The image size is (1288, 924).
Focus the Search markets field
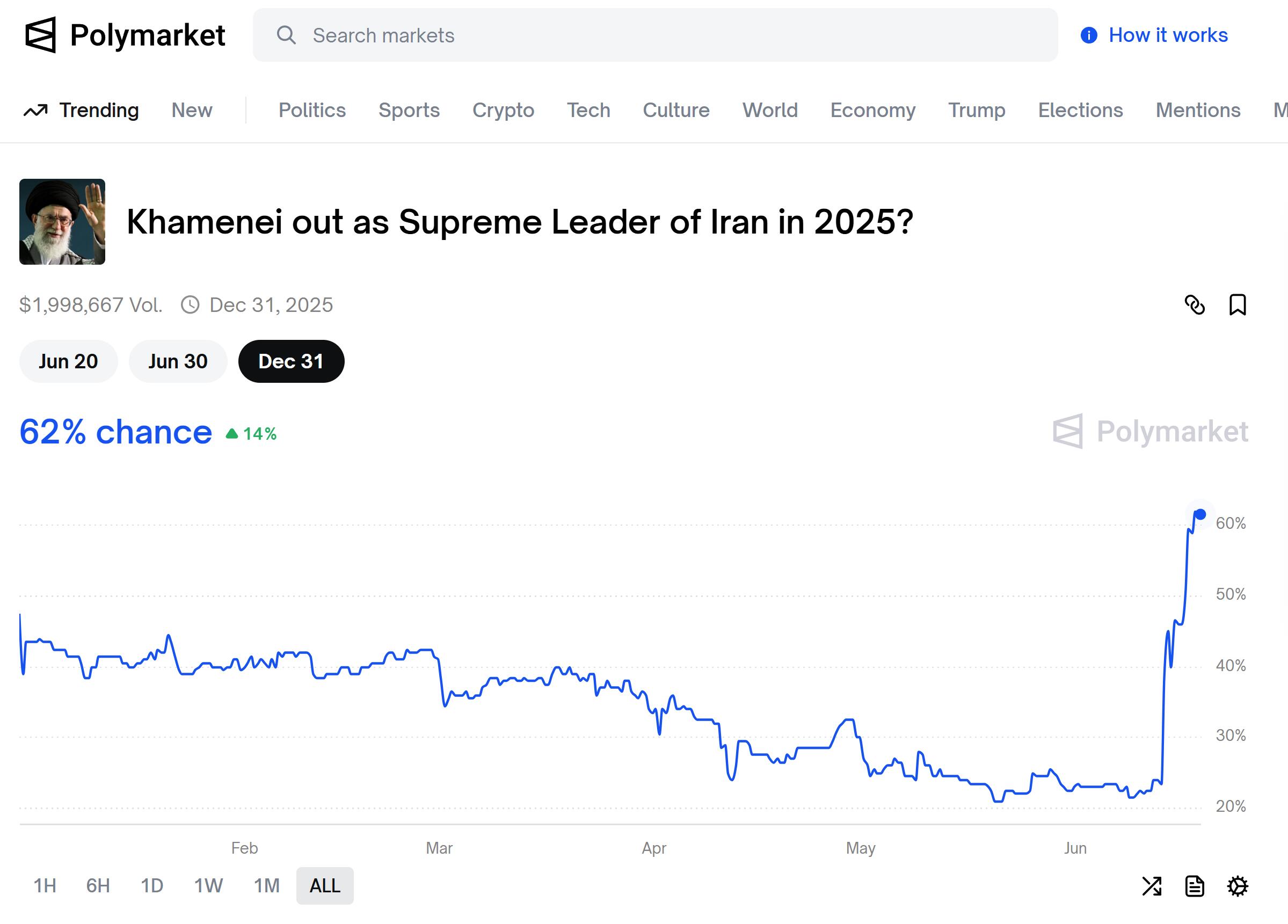(656, 35)
